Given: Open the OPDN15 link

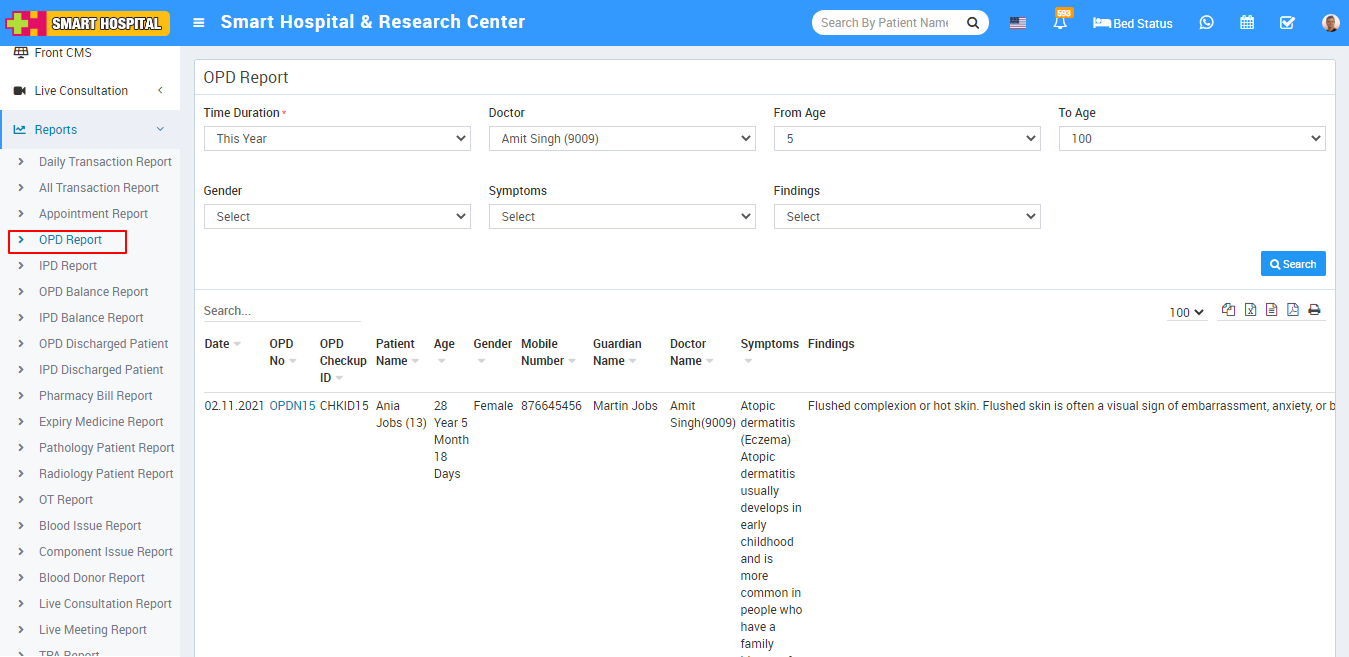Looking at the screenshot, I should click(292, 406).
